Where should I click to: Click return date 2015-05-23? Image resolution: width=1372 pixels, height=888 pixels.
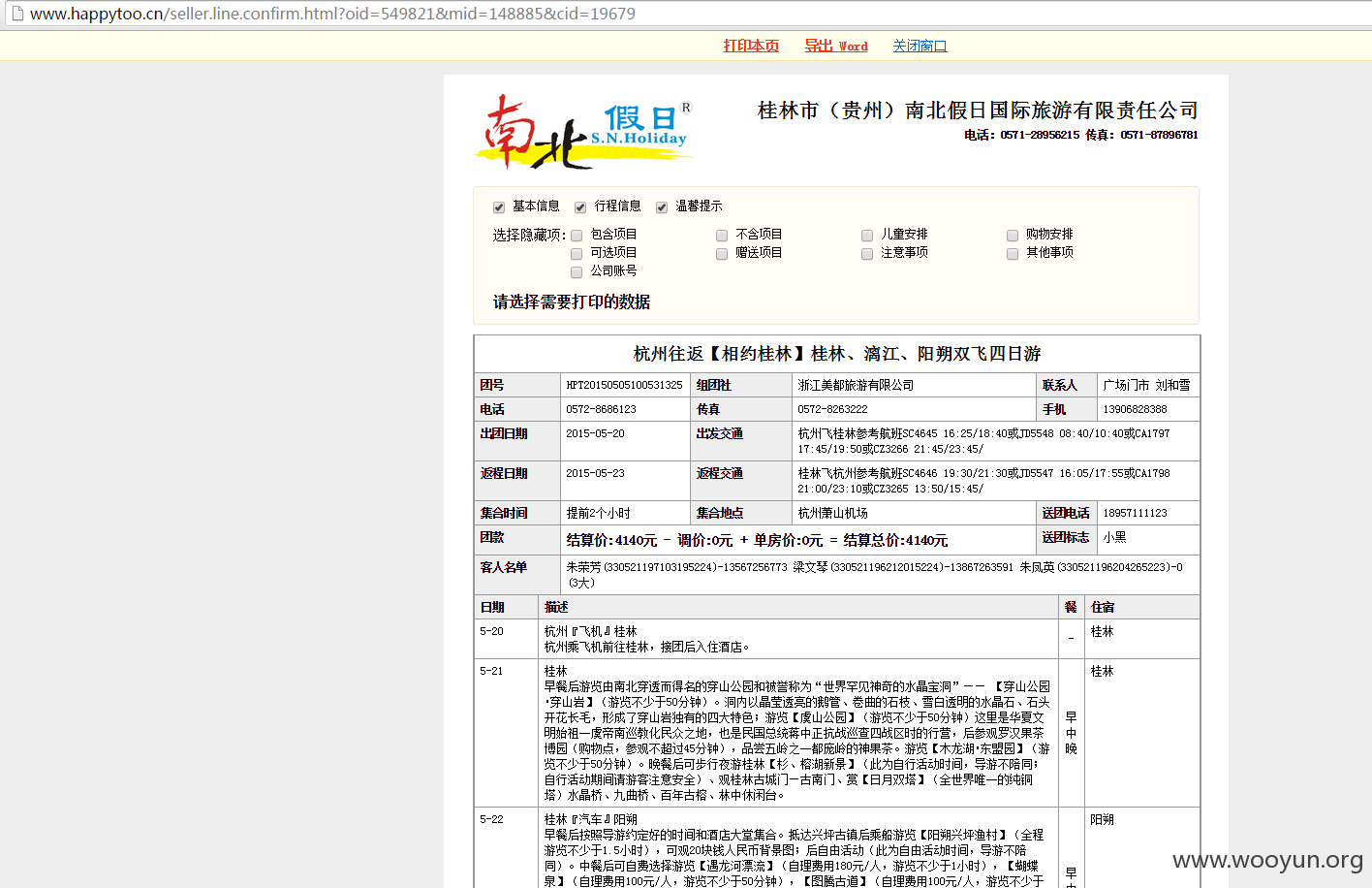595,473
